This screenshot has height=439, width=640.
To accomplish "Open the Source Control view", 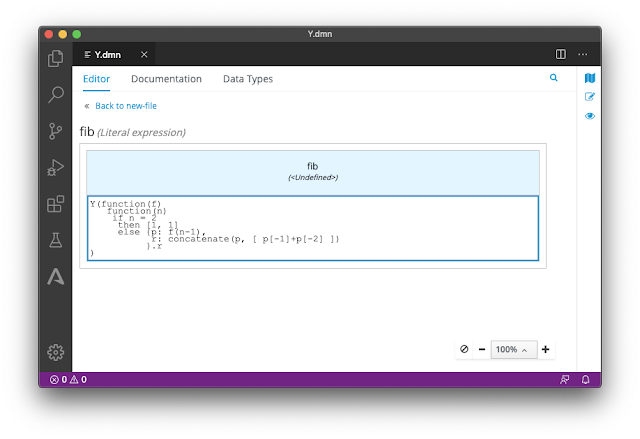I will tap(56, 131).
